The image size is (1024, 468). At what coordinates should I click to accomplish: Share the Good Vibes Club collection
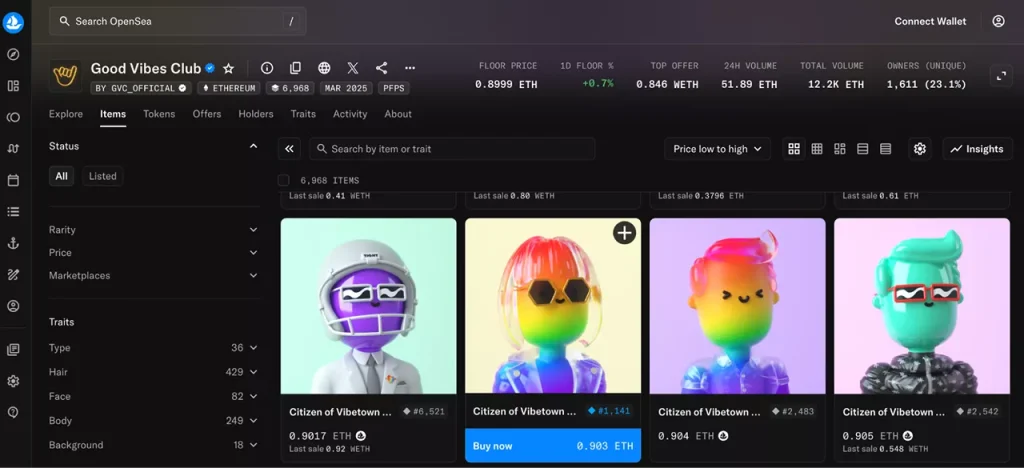pyautogui.click(x=381, y=68)
